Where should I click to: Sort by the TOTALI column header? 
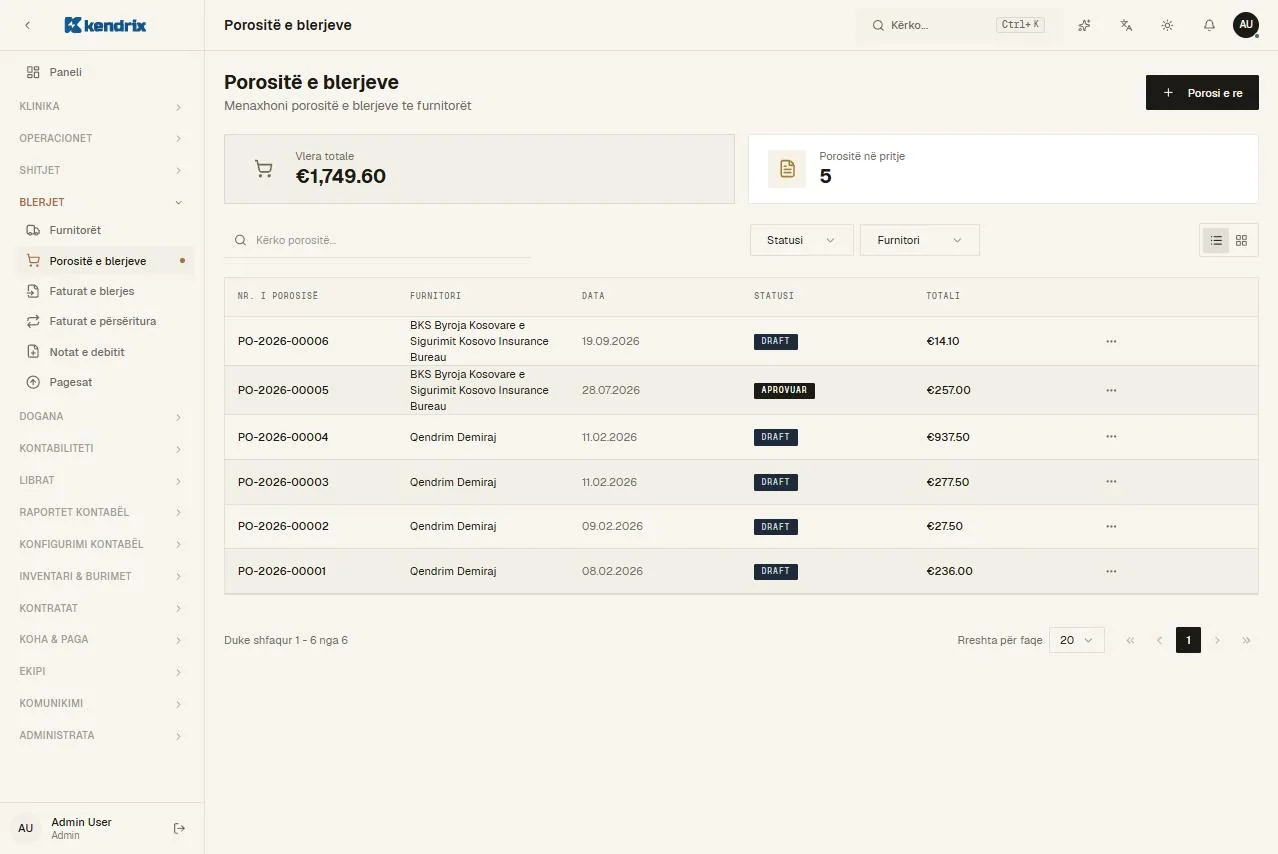(943, 296)
